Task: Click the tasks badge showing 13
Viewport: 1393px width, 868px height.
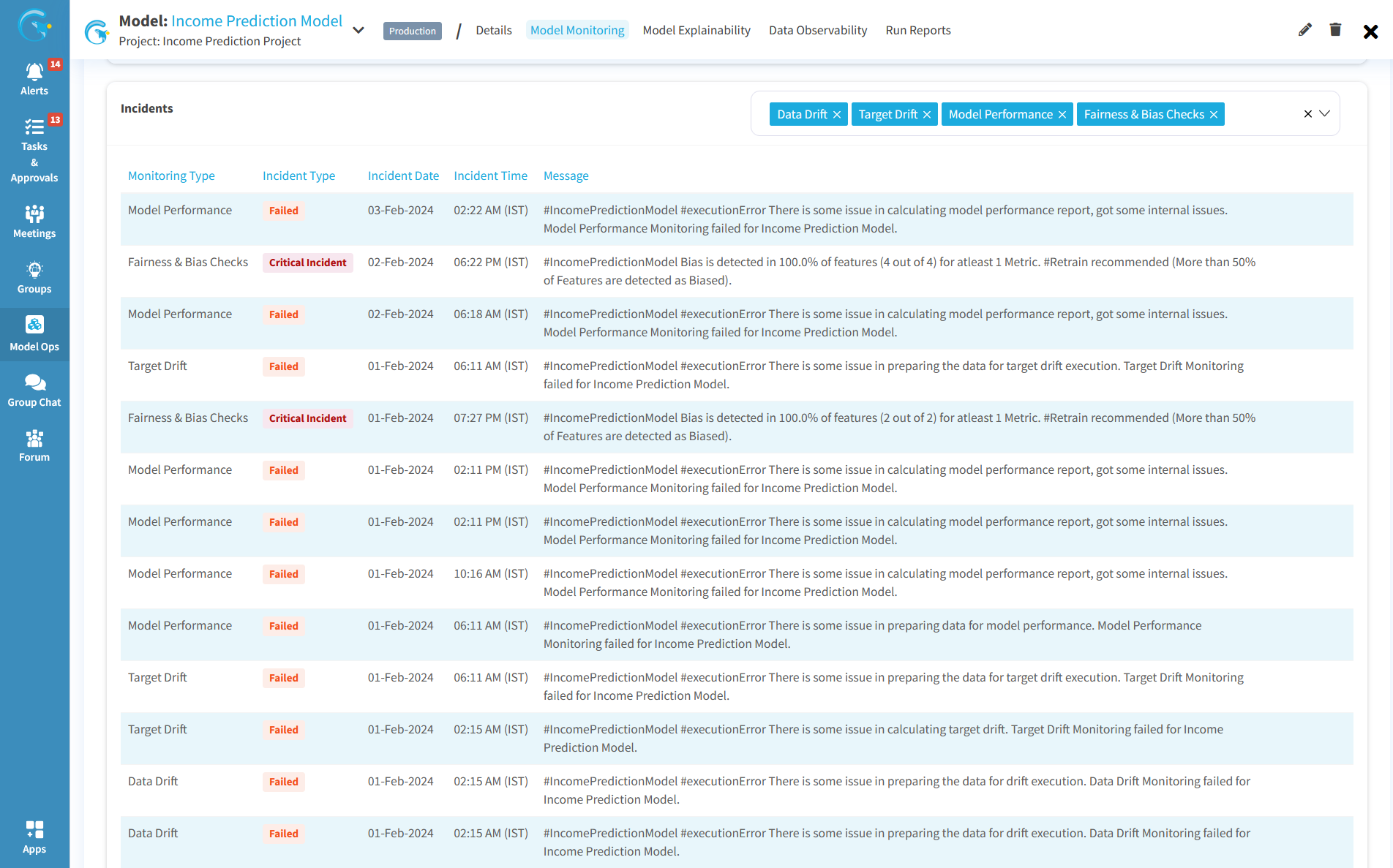Action: (56, 120)
